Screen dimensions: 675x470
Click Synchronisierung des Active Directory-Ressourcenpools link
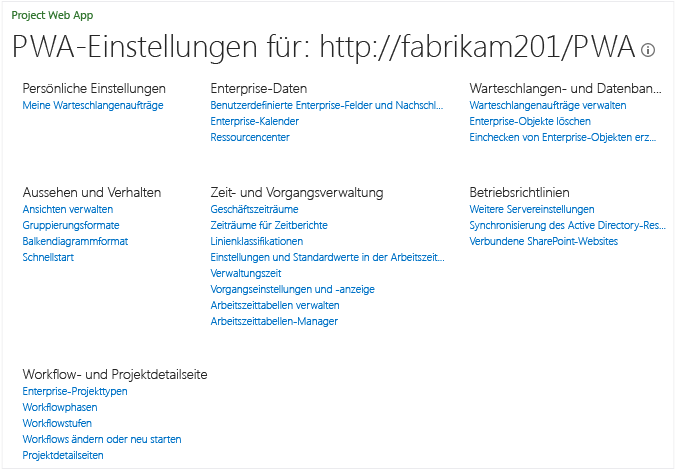(x=567, y=226)
